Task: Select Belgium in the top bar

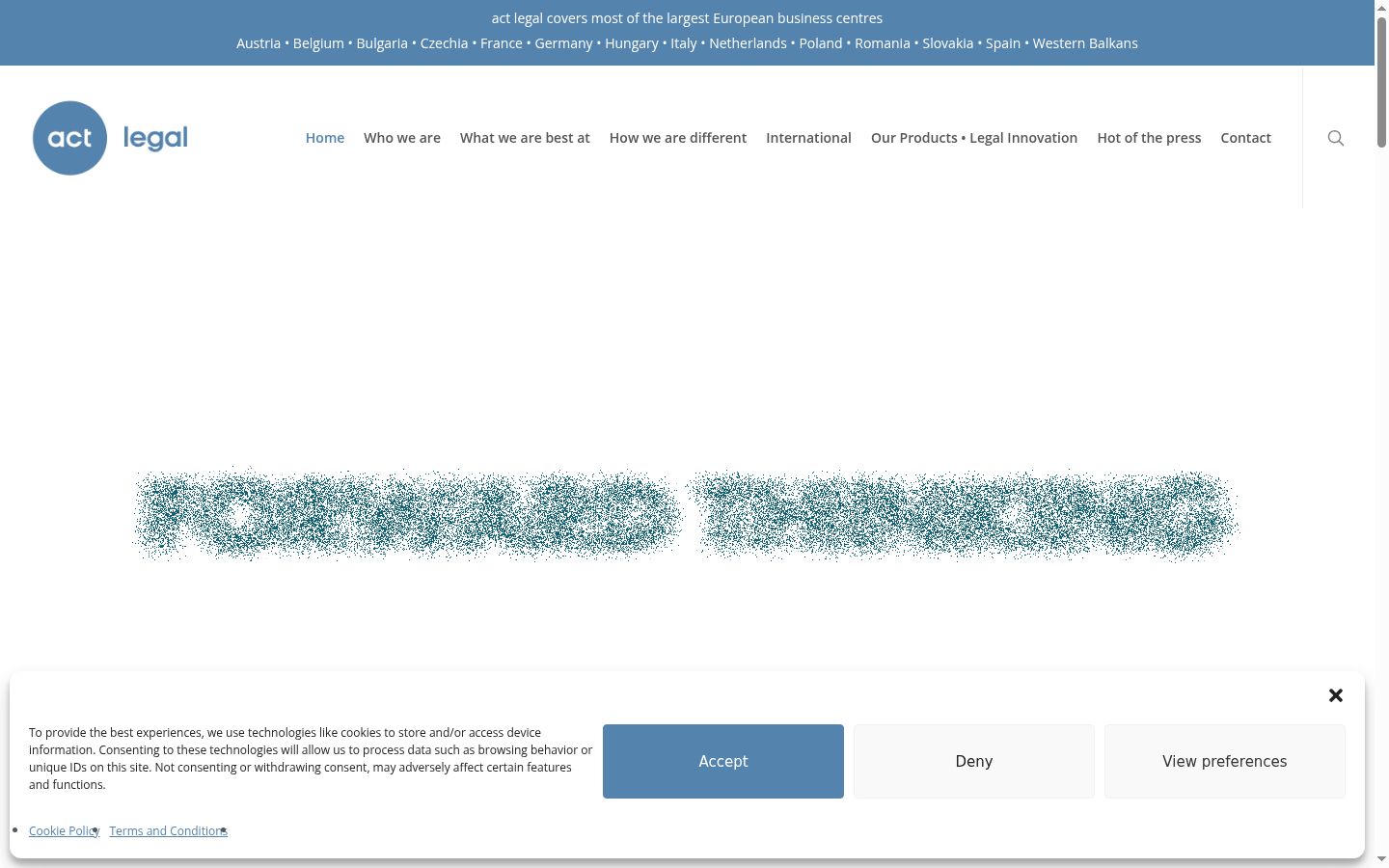Action: (x=318, y=43)
